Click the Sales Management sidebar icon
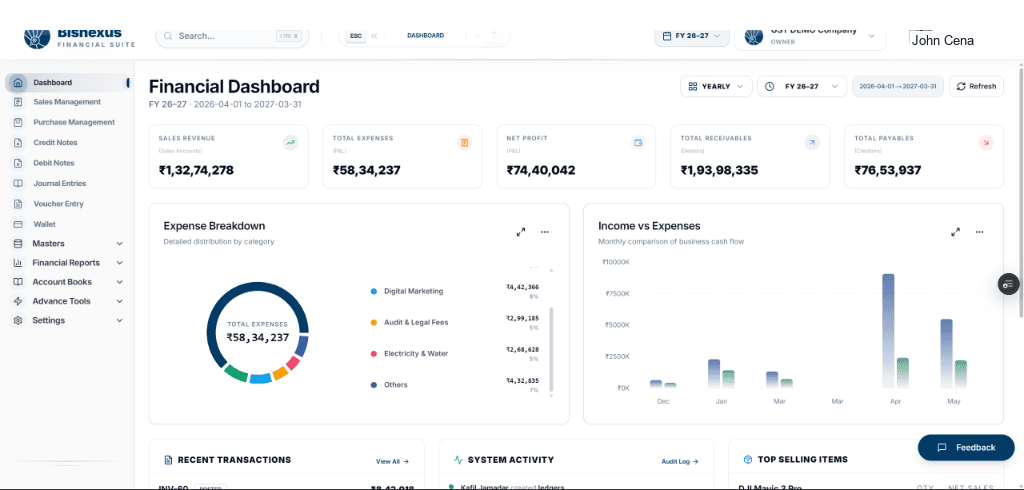The image size is (1024, 490). [18, 102]
